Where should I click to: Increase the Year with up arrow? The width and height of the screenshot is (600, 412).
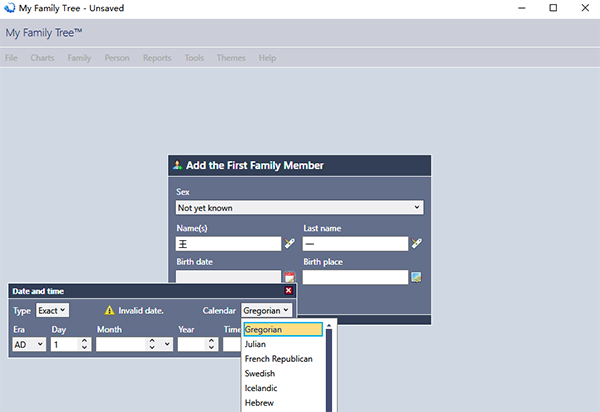(x=211, y=340)
